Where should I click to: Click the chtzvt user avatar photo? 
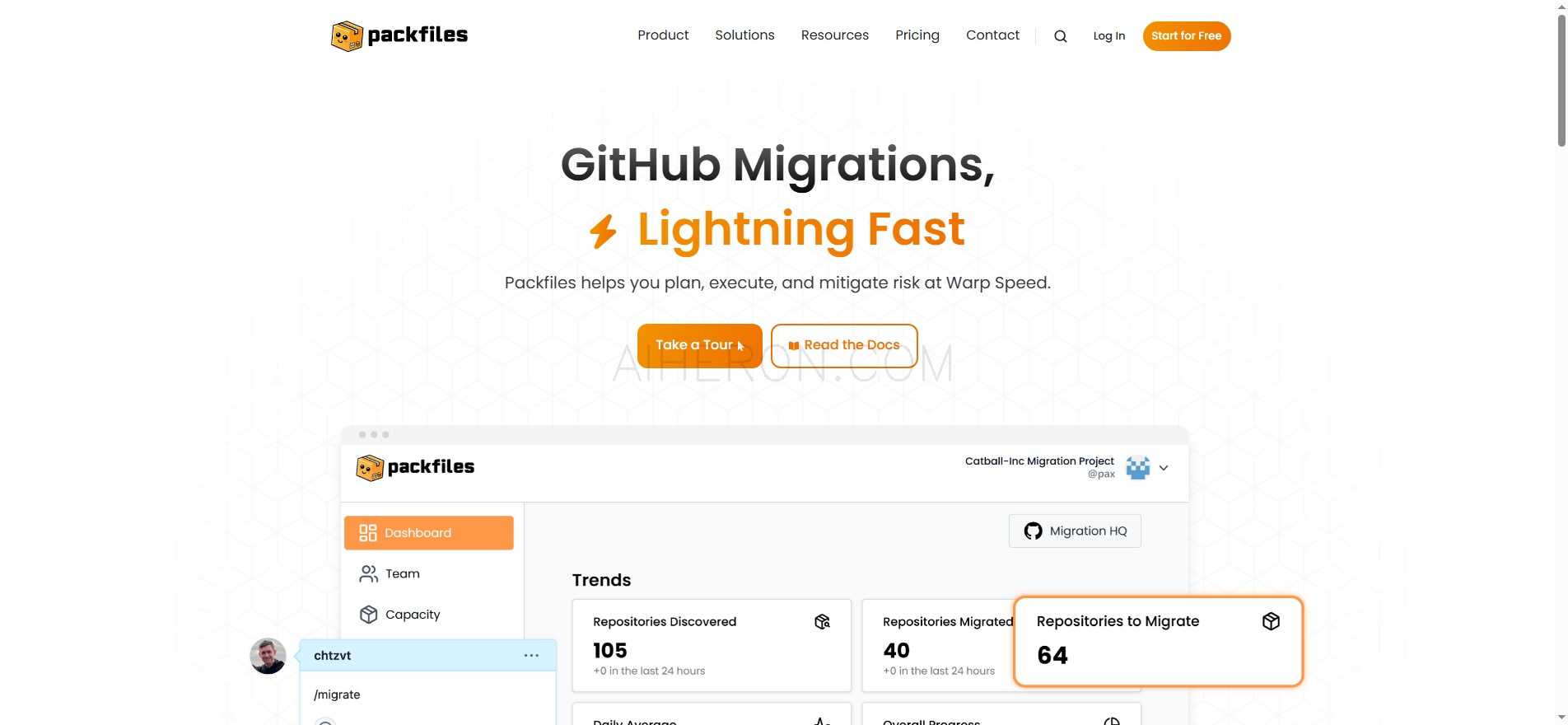click(268, 656)
